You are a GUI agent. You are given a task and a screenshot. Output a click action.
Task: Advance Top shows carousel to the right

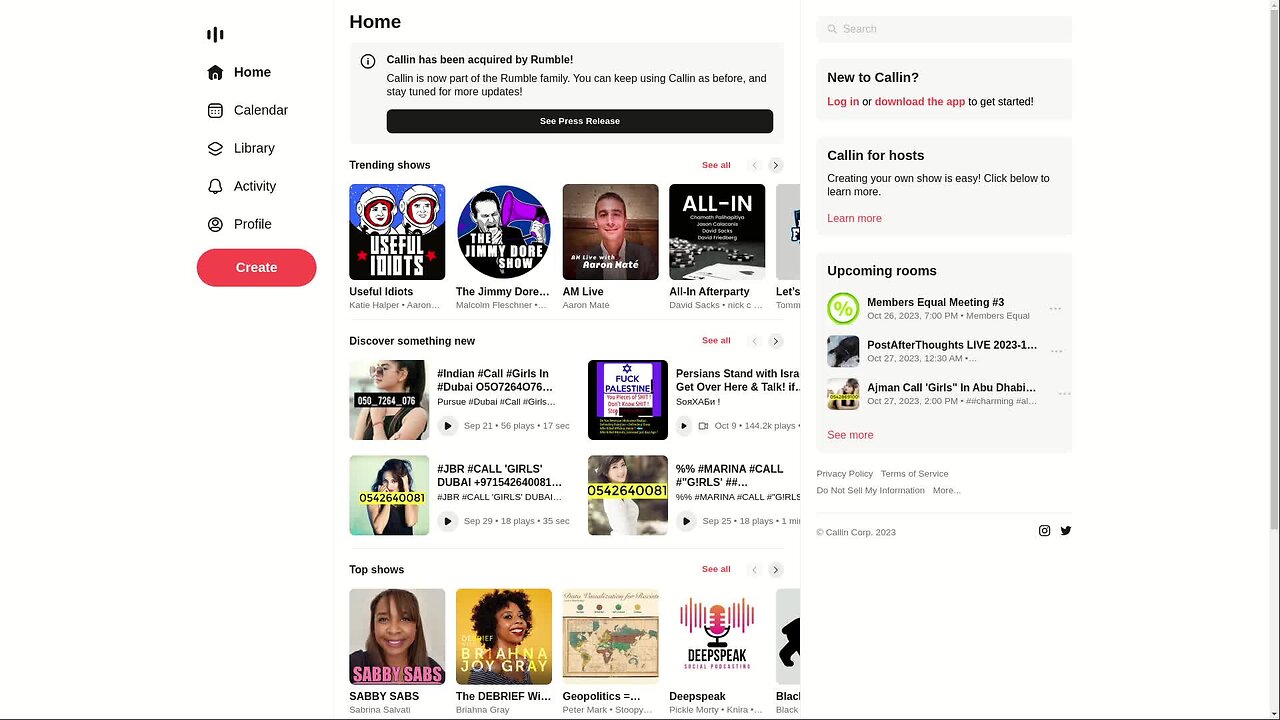pyautogui.click(x=775, y=570)
